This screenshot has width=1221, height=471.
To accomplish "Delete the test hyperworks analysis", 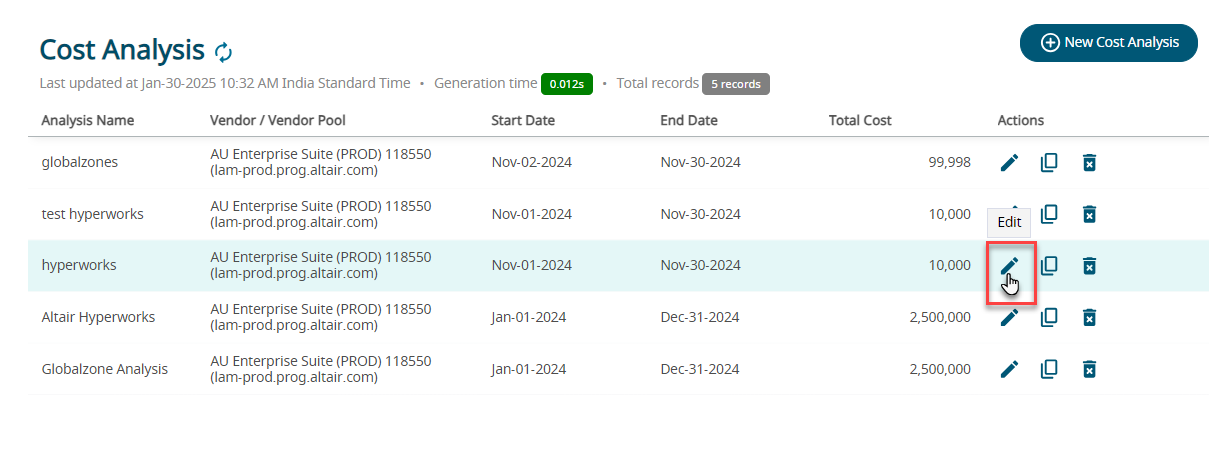I will (x=1089, y=214).
